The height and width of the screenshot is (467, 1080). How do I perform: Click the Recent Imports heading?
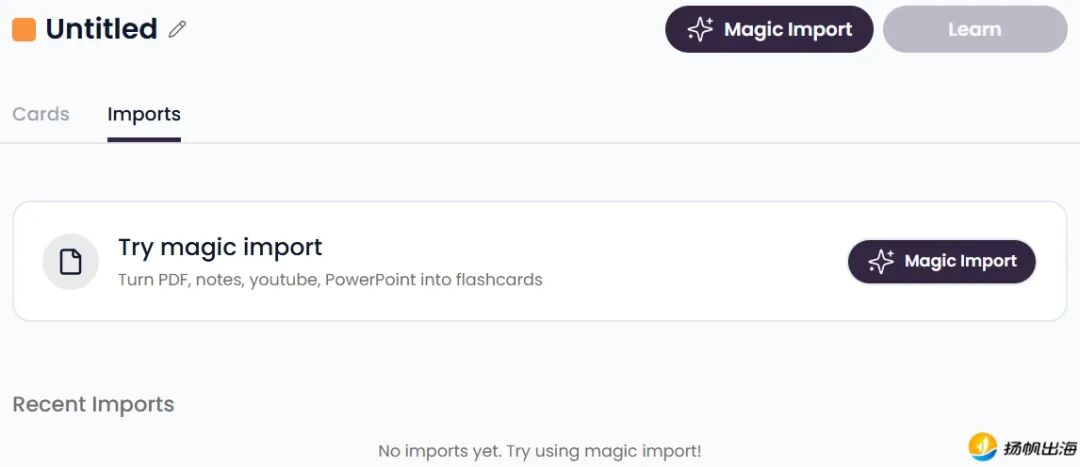click(x=93, y=404)
